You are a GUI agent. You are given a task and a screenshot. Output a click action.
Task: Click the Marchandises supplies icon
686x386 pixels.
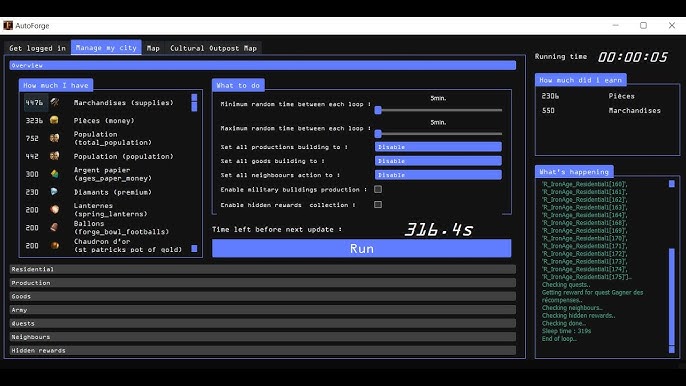click(55, 102)
